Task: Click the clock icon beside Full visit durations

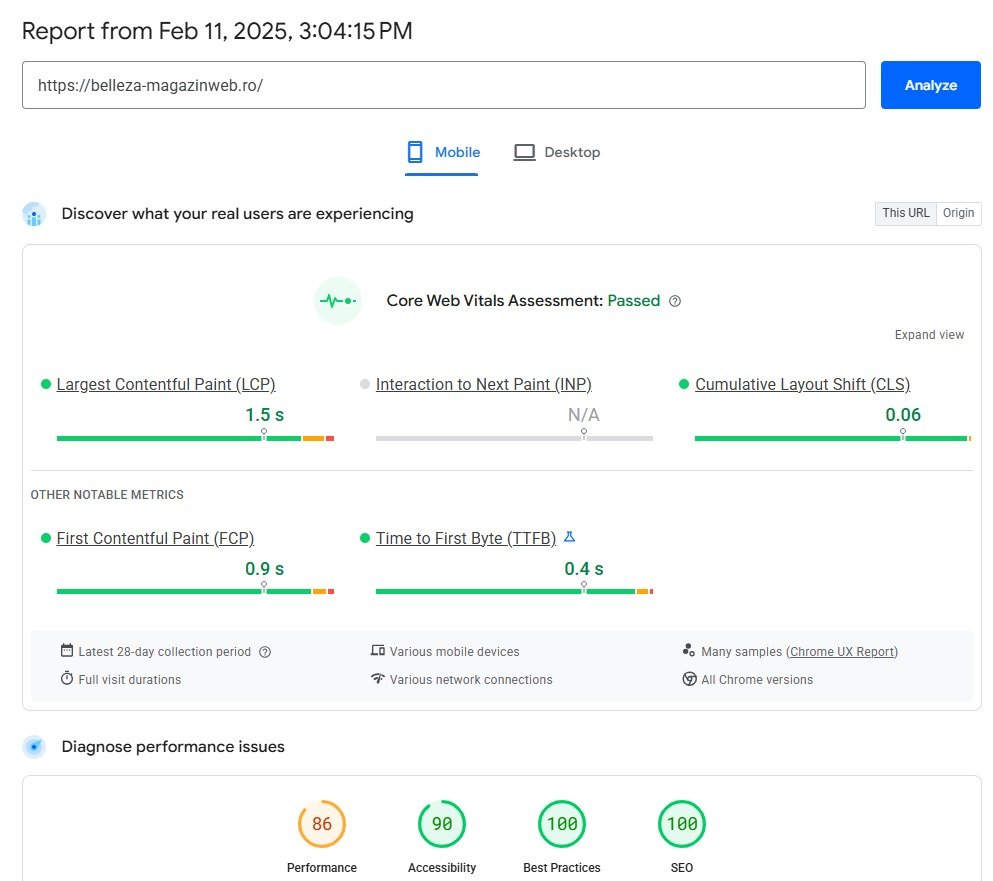Action: (x=65, y=679)
